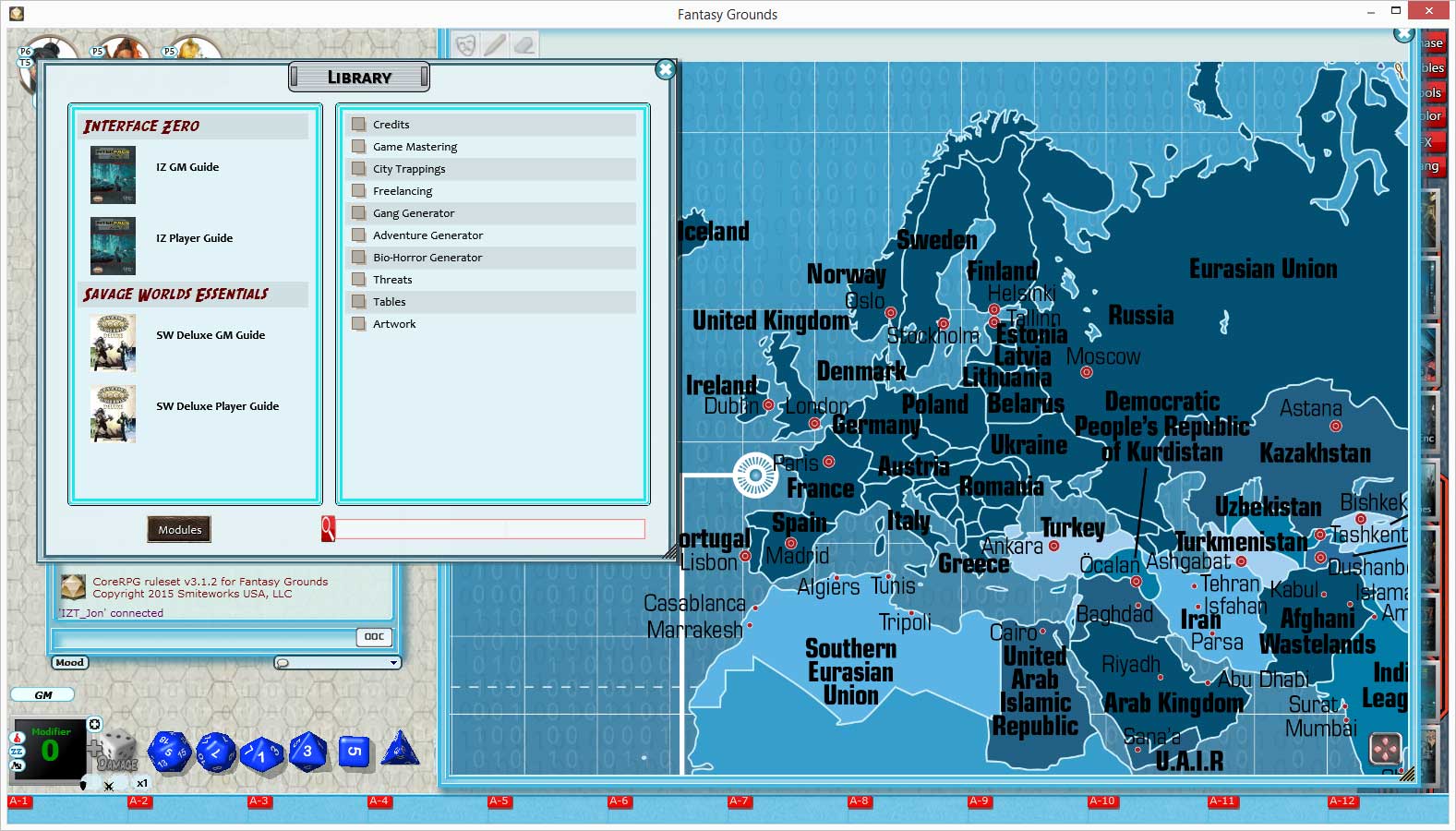Open the IZ Player Guide module cover
The image size is (1456, 831).
click(x=113, y=246)
